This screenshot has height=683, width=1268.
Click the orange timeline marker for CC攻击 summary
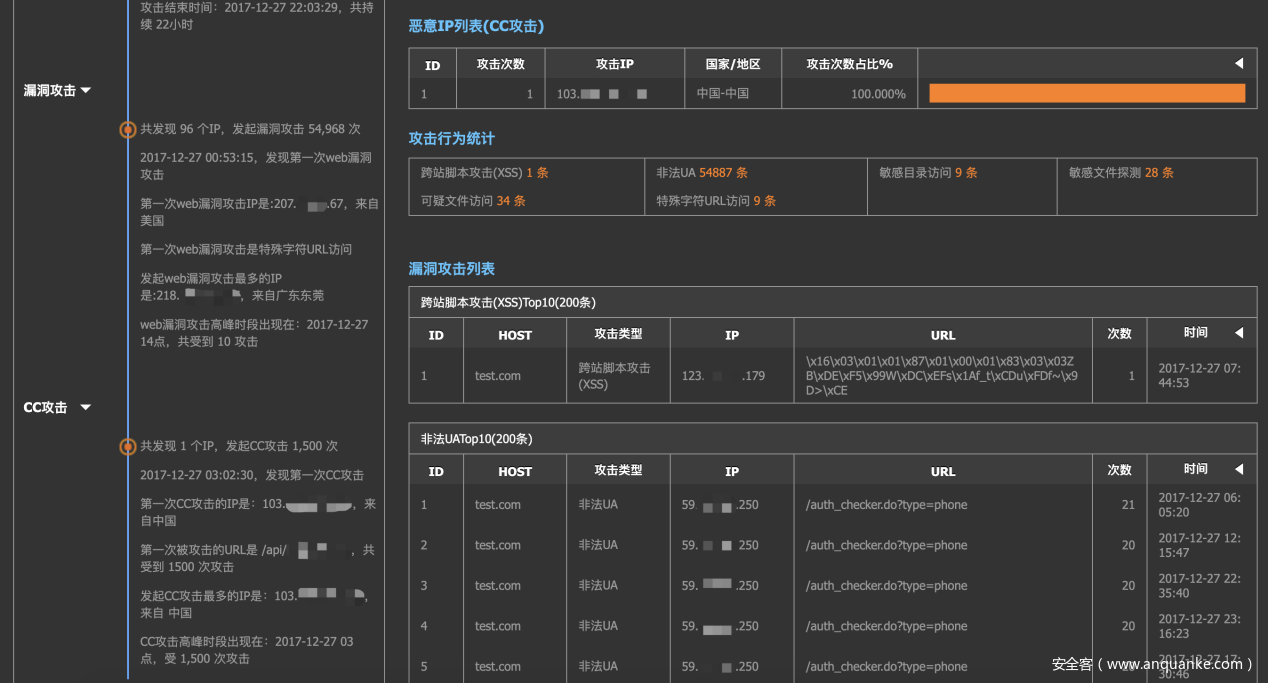(127, 447)
